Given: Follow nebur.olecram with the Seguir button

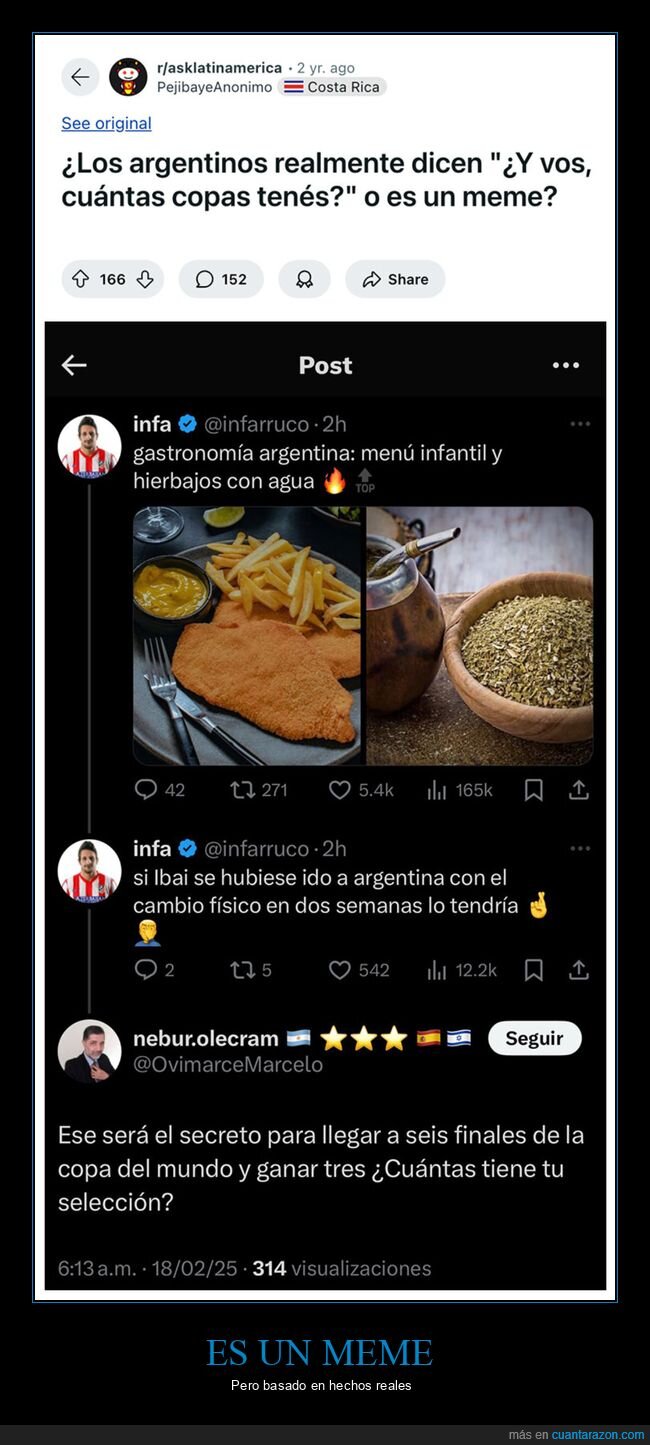Looking at the screenshot, I should click(534, 1038).
